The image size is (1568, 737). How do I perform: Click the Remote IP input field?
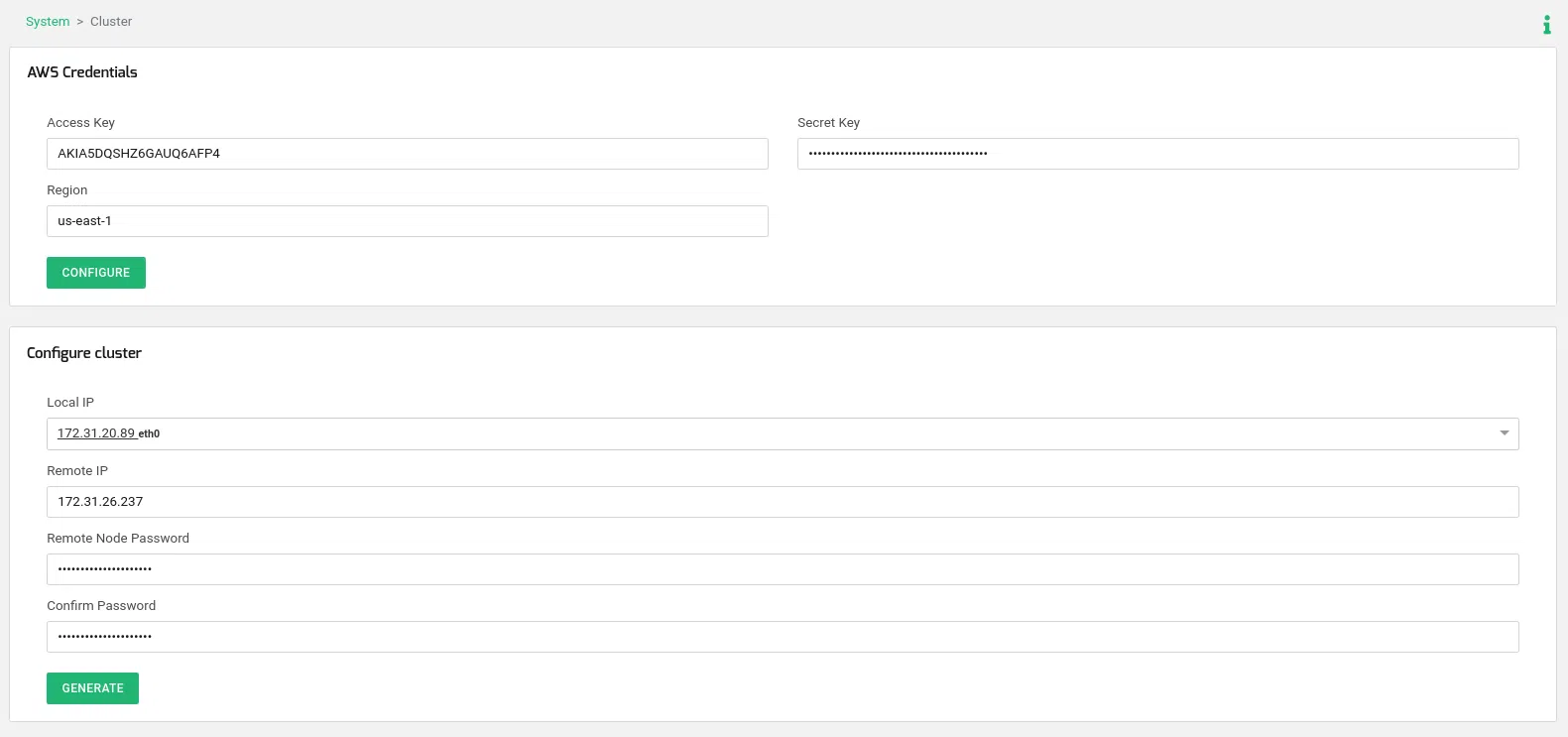(782, 502)
